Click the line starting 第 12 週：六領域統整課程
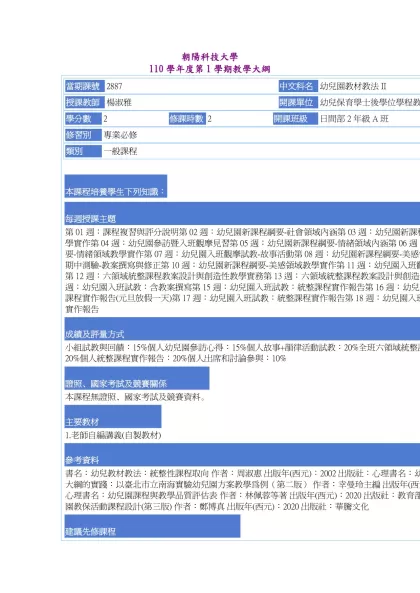The height and width of the screenshot is (593, 420). click(x=242, y=276)
